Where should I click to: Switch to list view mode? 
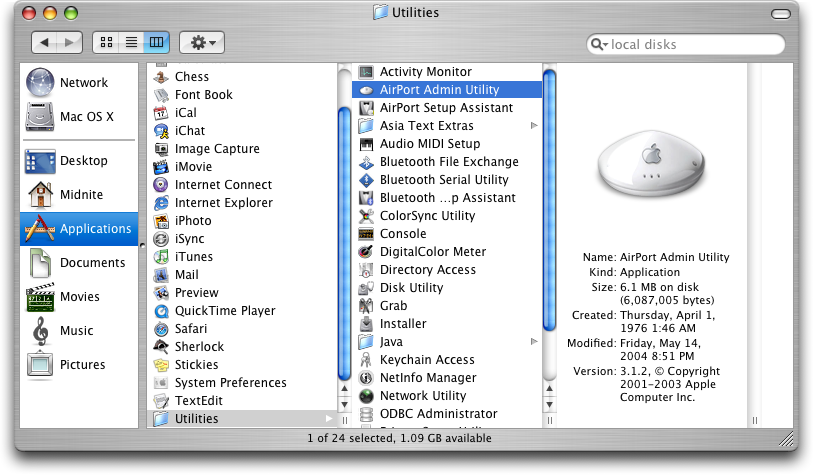pyautogui.click(x=130, y=43)
